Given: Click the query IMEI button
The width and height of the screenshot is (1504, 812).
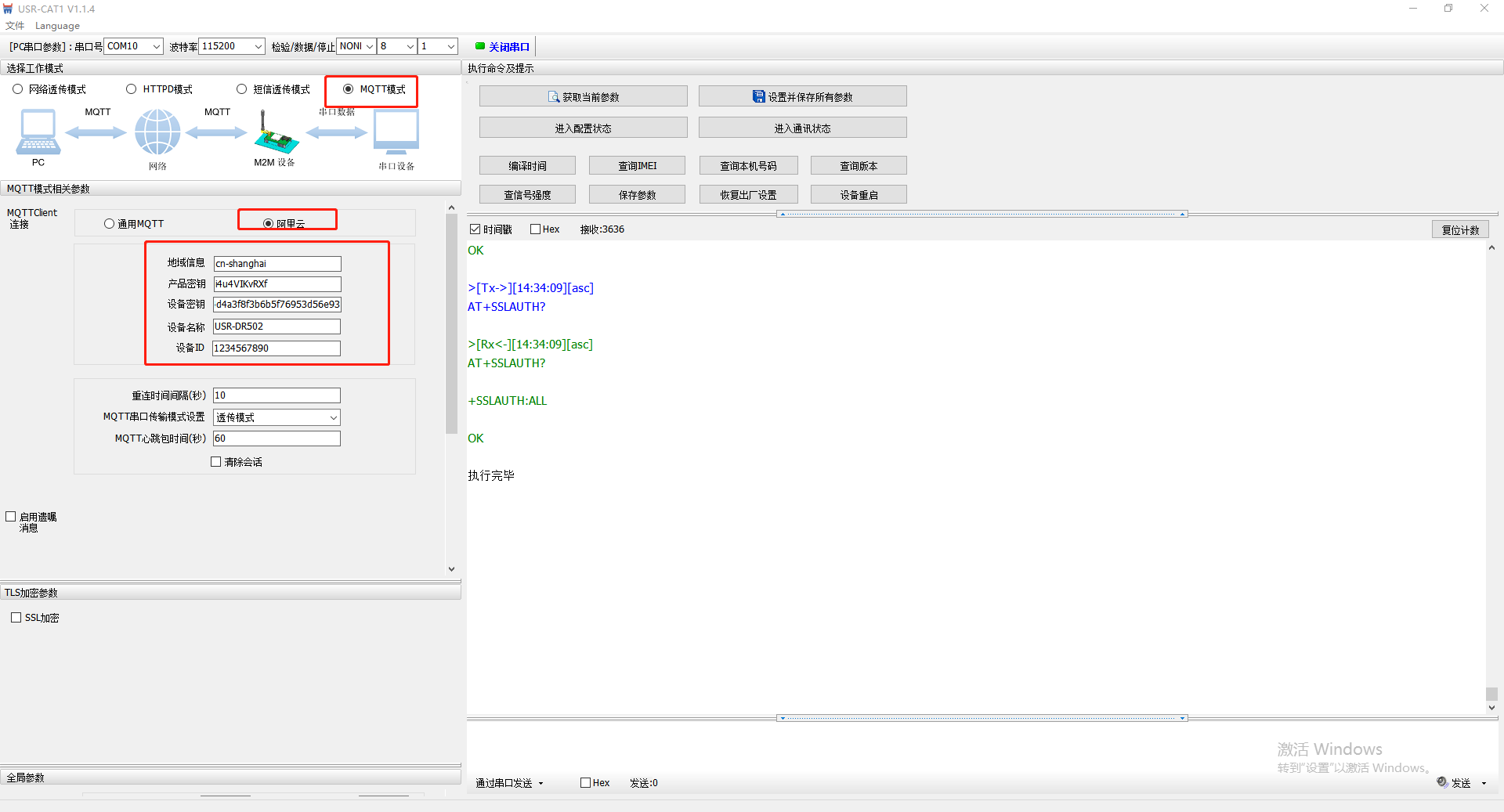Looking at the screenshot, I should (637, 166).
